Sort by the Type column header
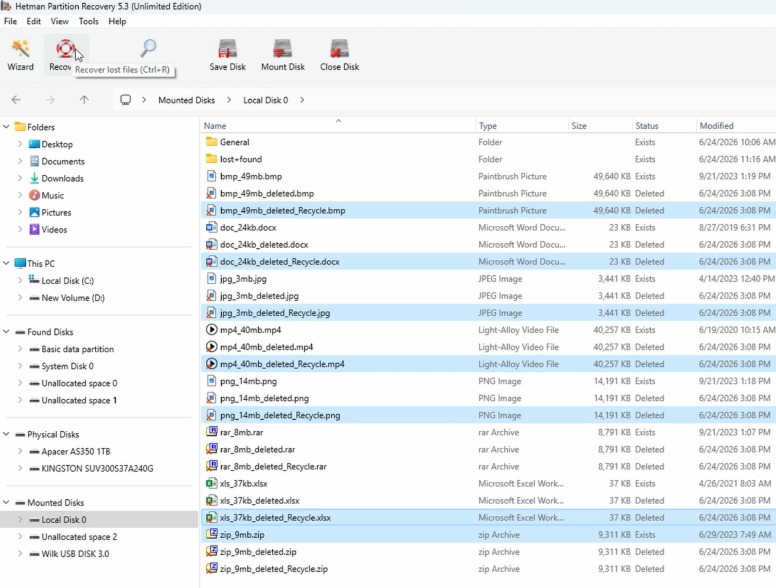 [522, 126]
